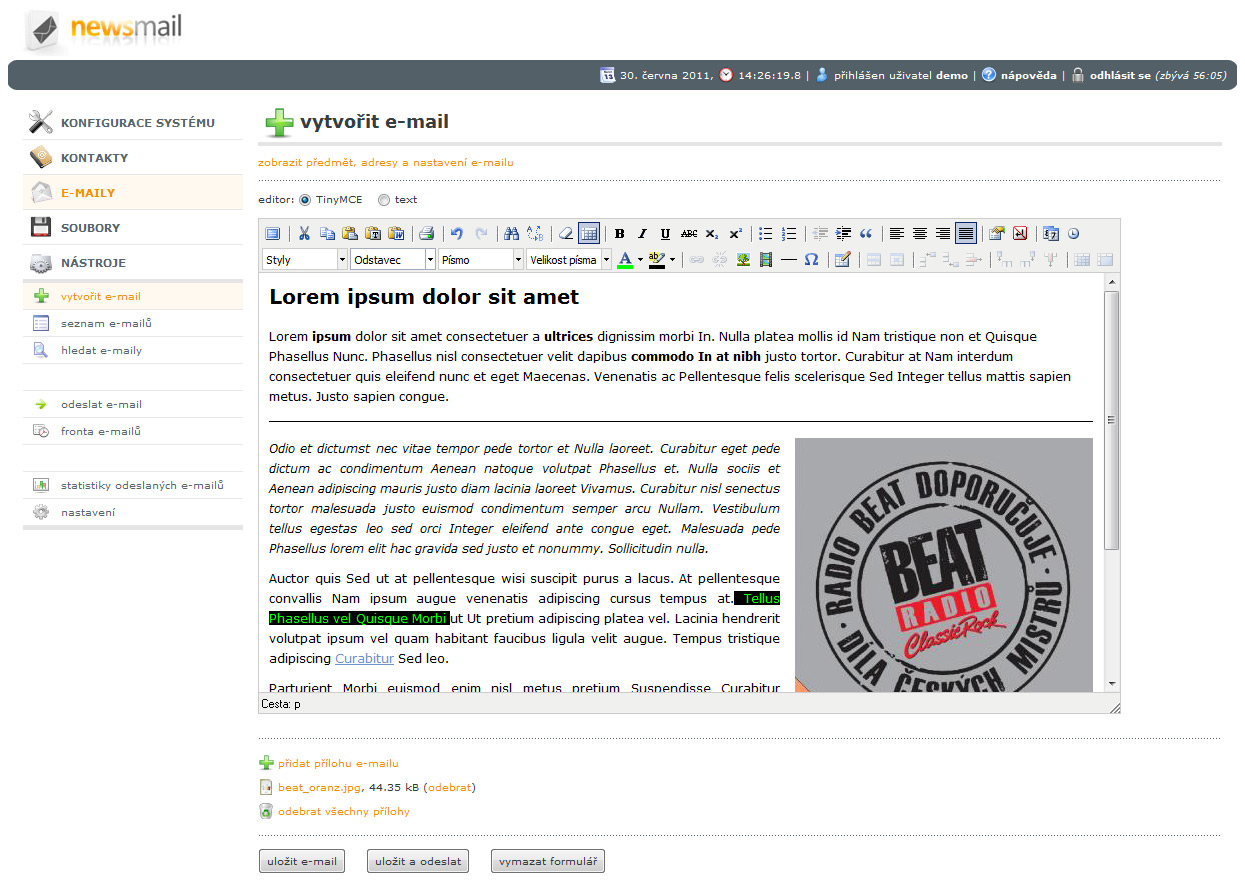This screenshot has width=1245, height=882.
Task: Align text left
Action: 897,234
